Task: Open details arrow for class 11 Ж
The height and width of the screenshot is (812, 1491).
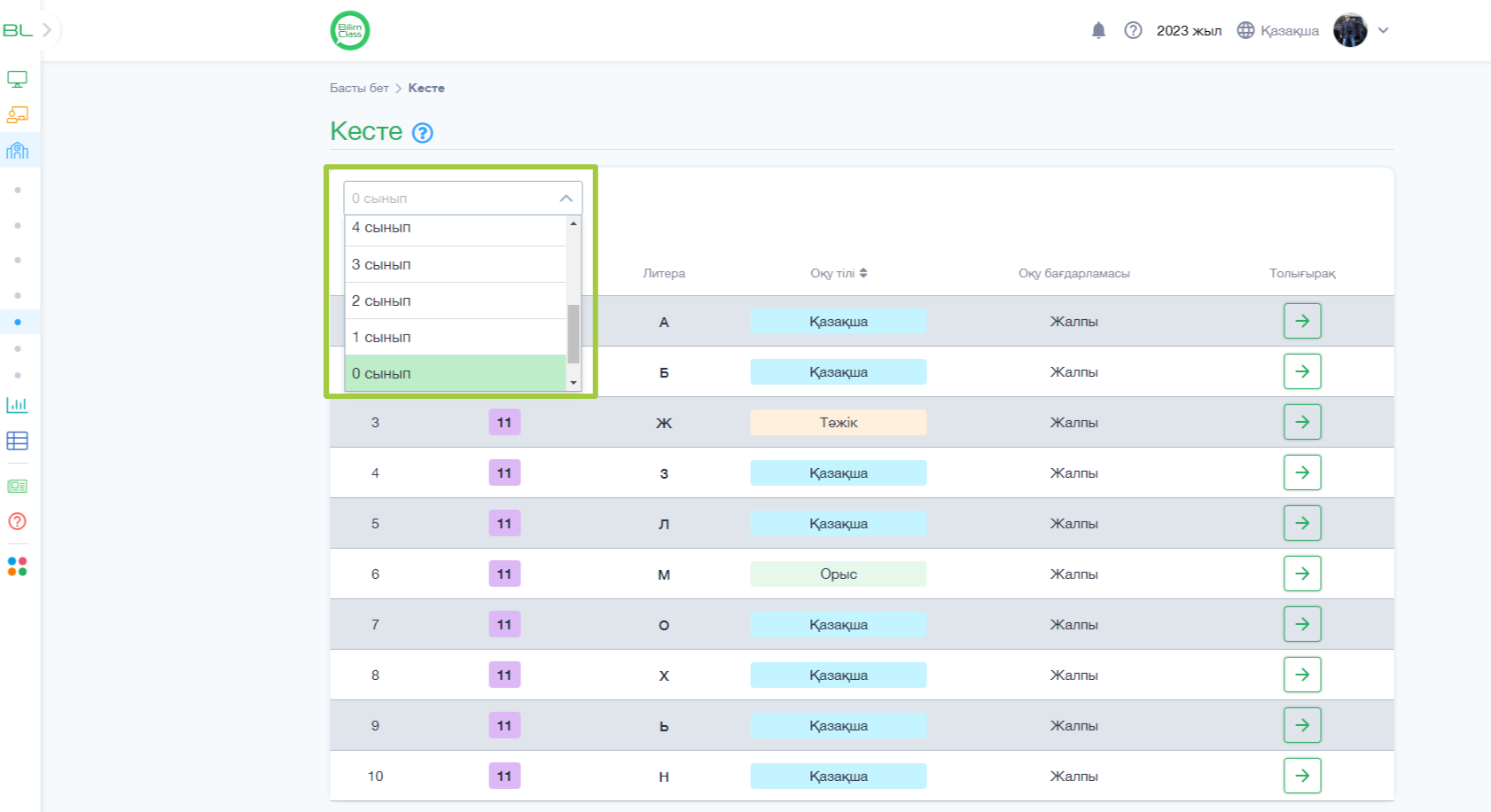Action: [x=1302, y=422]
